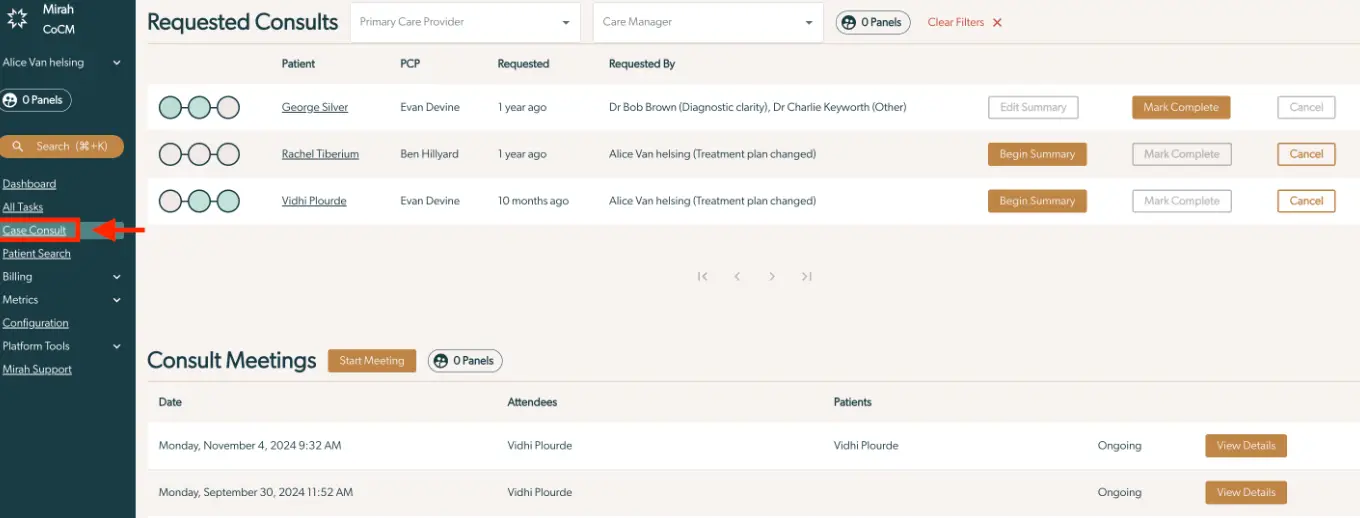Open the sidebar 0 Panels selector
Screen dimensions: 1360x518
[x=36, y=100]
